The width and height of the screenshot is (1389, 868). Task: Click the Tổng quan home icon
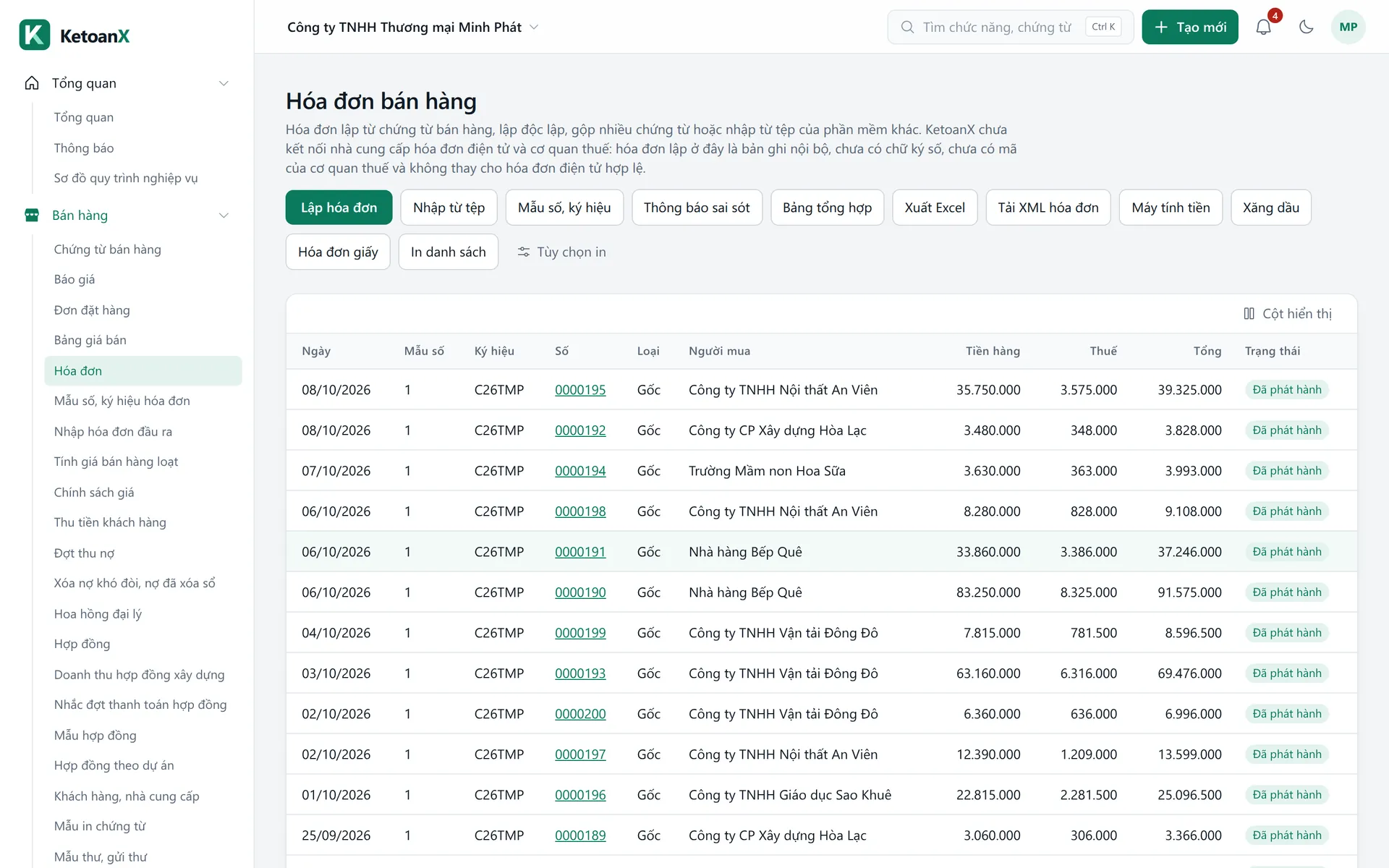tap(32, 83)
